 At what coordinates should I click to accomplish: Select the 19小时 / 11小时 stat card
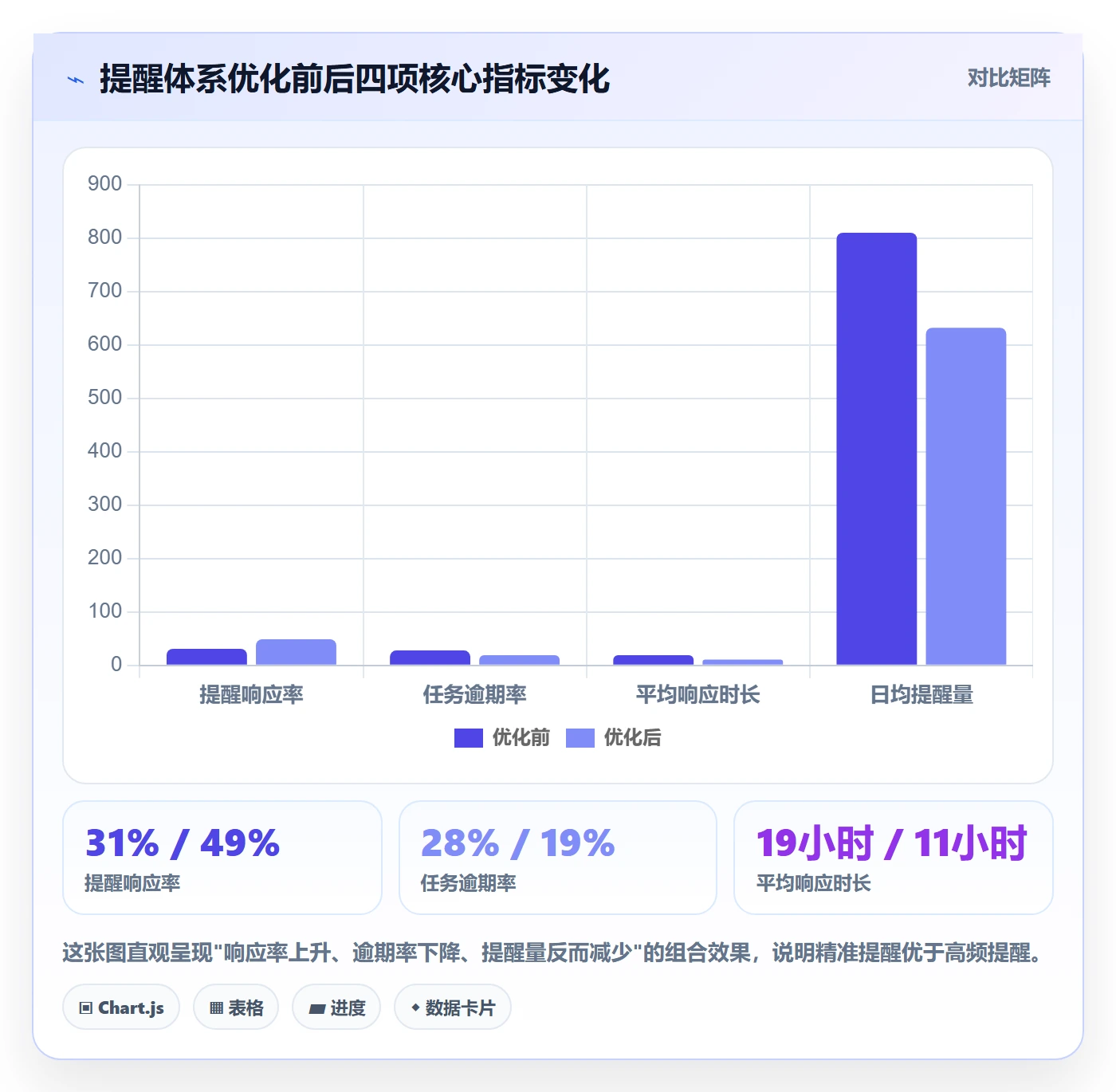pyautogui.click(x=894, y=858)
